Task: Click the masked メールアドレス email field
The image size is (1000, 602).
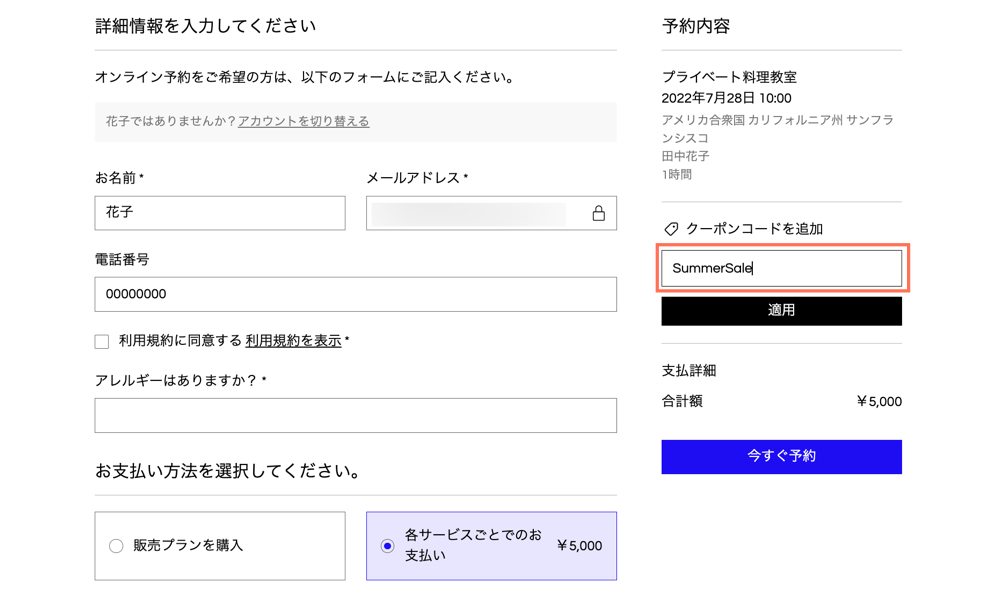Action: 480,212
